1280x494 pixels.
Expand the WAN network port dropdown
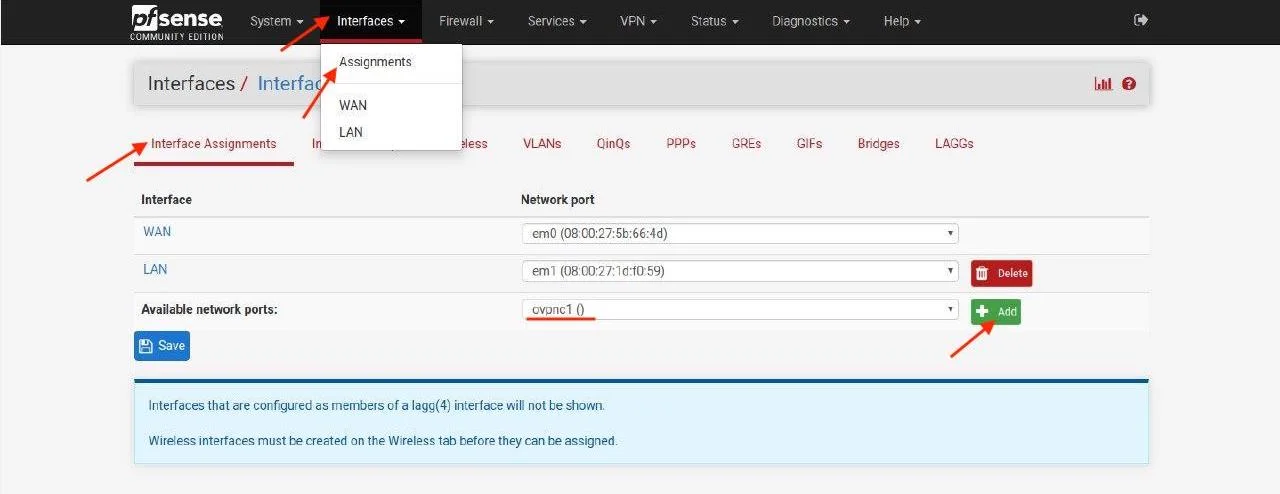[x=739, y=234]
